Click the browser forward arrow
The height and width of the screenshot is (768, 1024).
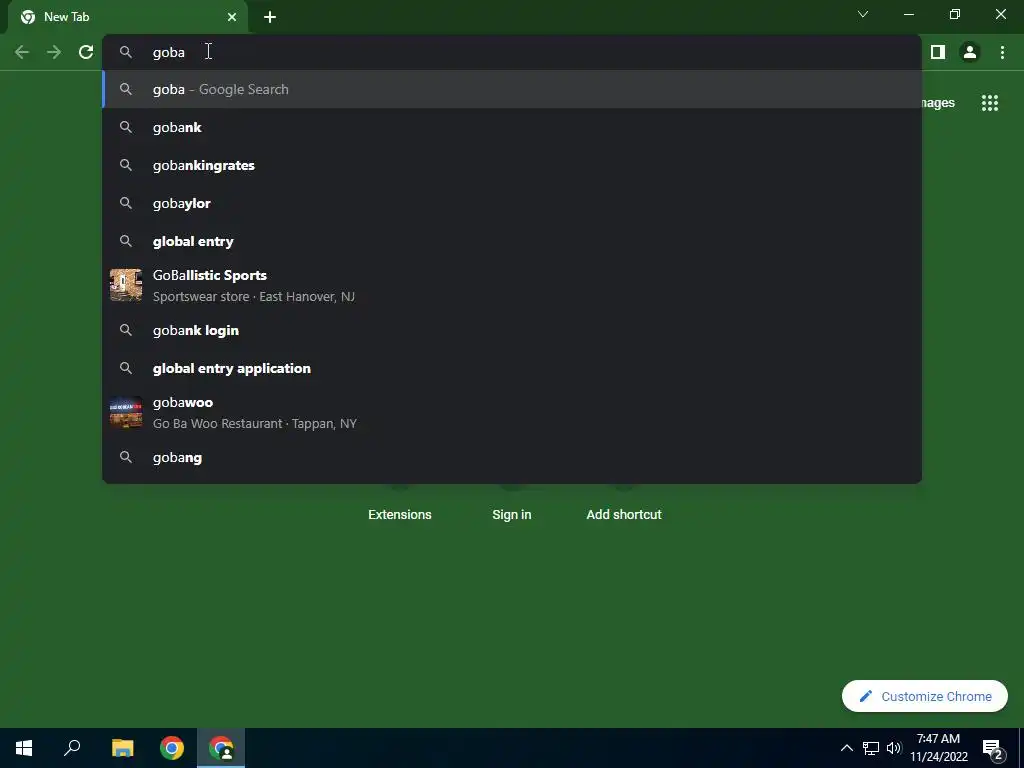tap(54, 52)
